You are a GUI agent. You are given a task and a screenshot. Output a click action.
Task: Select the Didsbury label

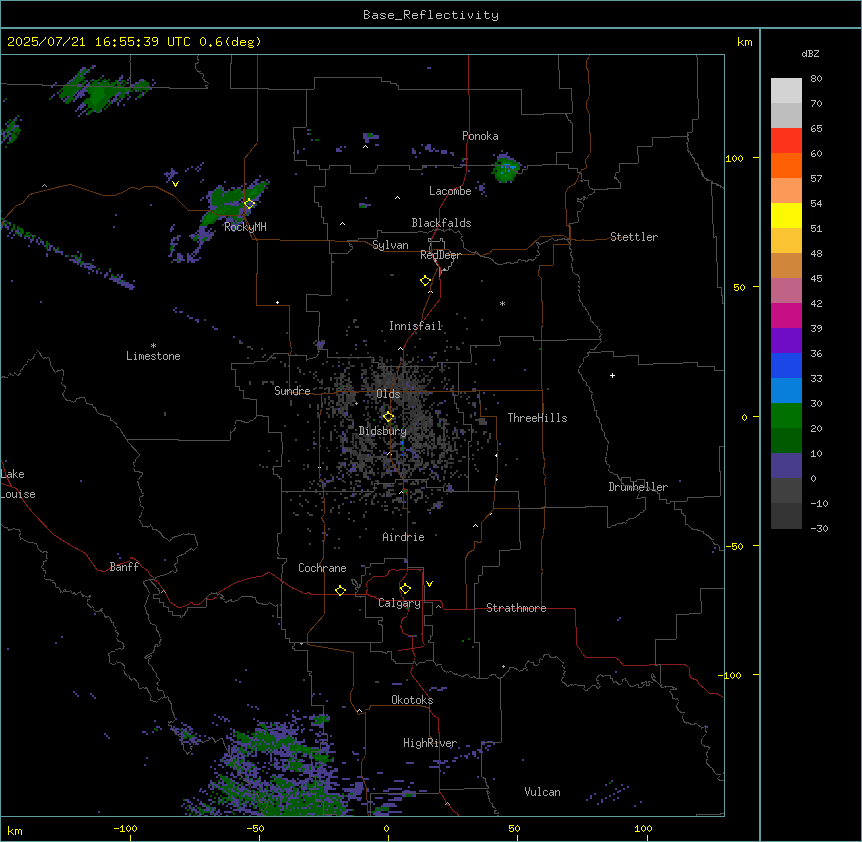pos(383,431)
